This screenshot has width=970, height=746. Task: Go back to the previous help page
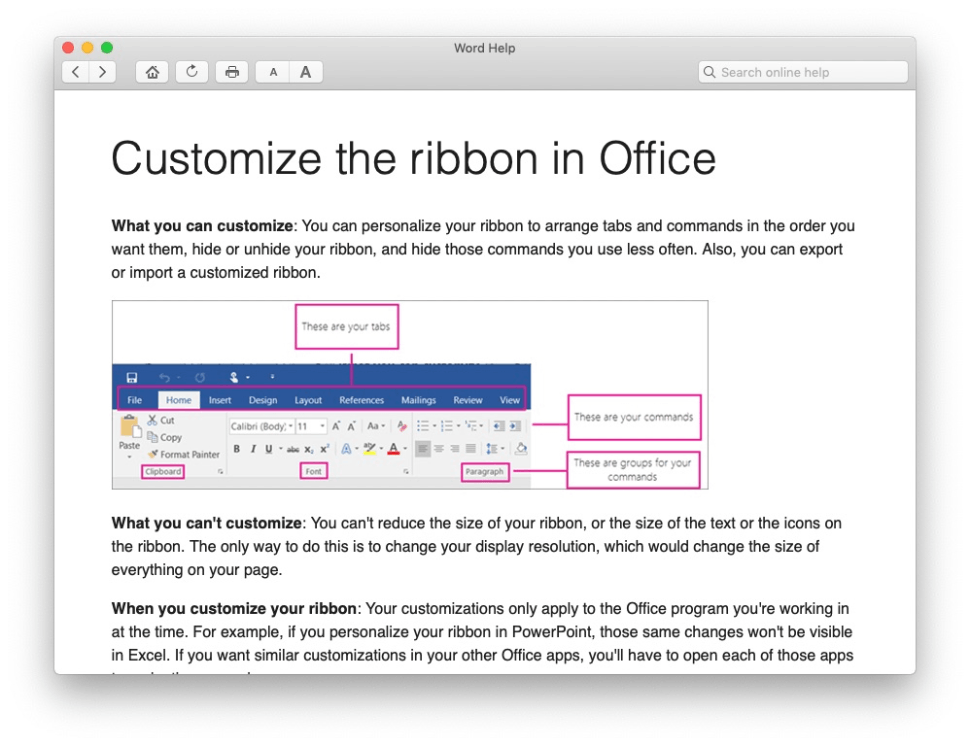pos(75,72)
